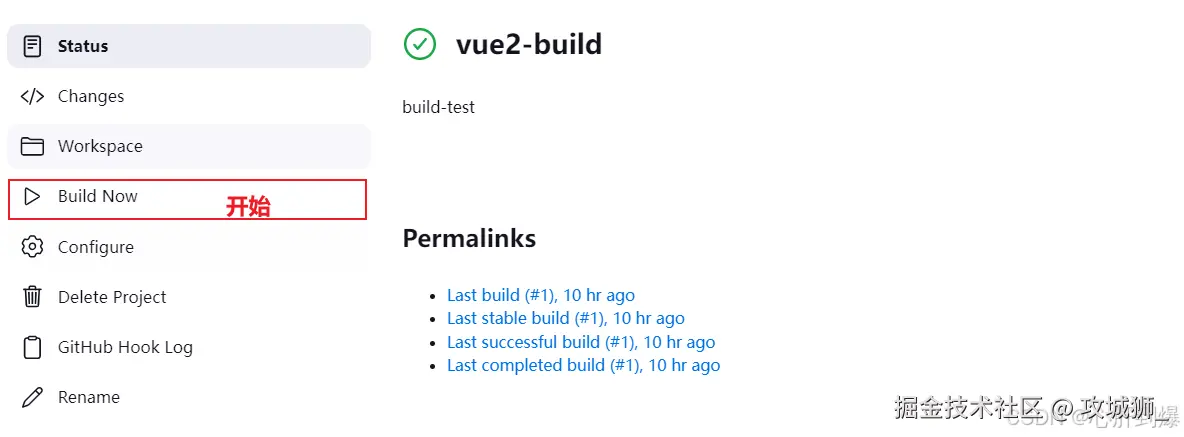Click the Configure gear icon
The image size is (1184, 437).
(33, 247)
